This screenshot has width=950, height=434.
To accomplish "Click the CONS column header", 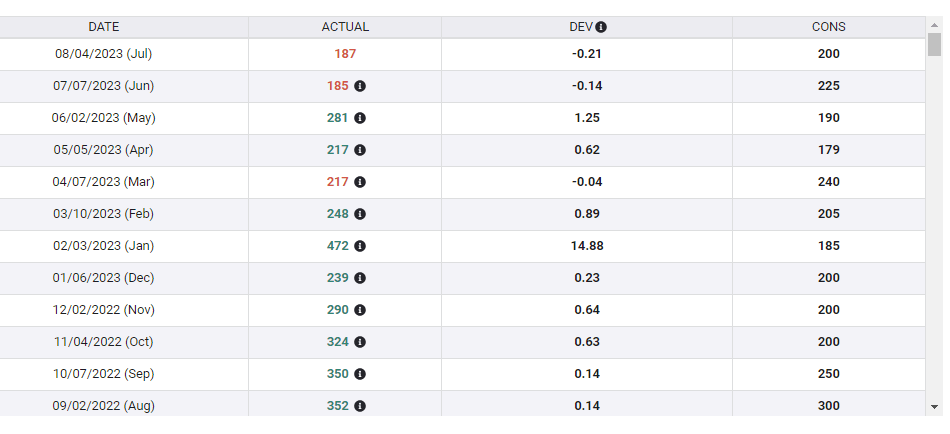I will click(x=828, y=27).
